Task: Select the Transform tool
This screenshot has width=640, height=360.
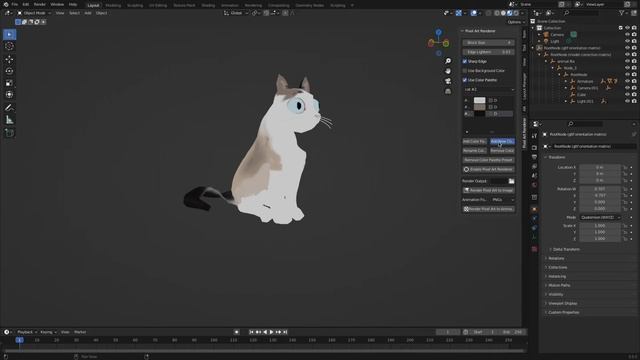Action: point(9,95)
